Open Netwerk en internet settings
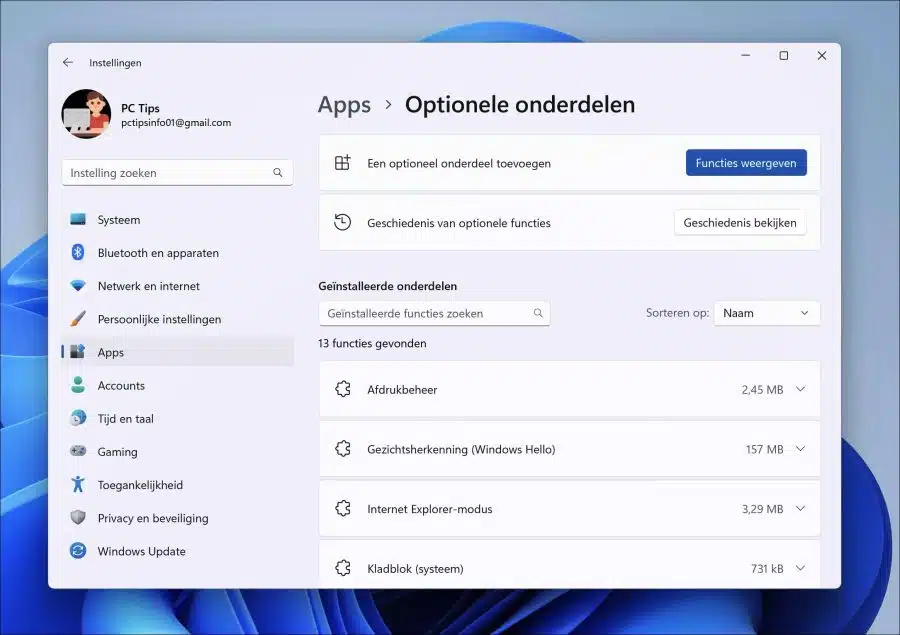Image resolution: width=900 pixels, height=635 pixels. pyautogui.click(x=177, y=286)
